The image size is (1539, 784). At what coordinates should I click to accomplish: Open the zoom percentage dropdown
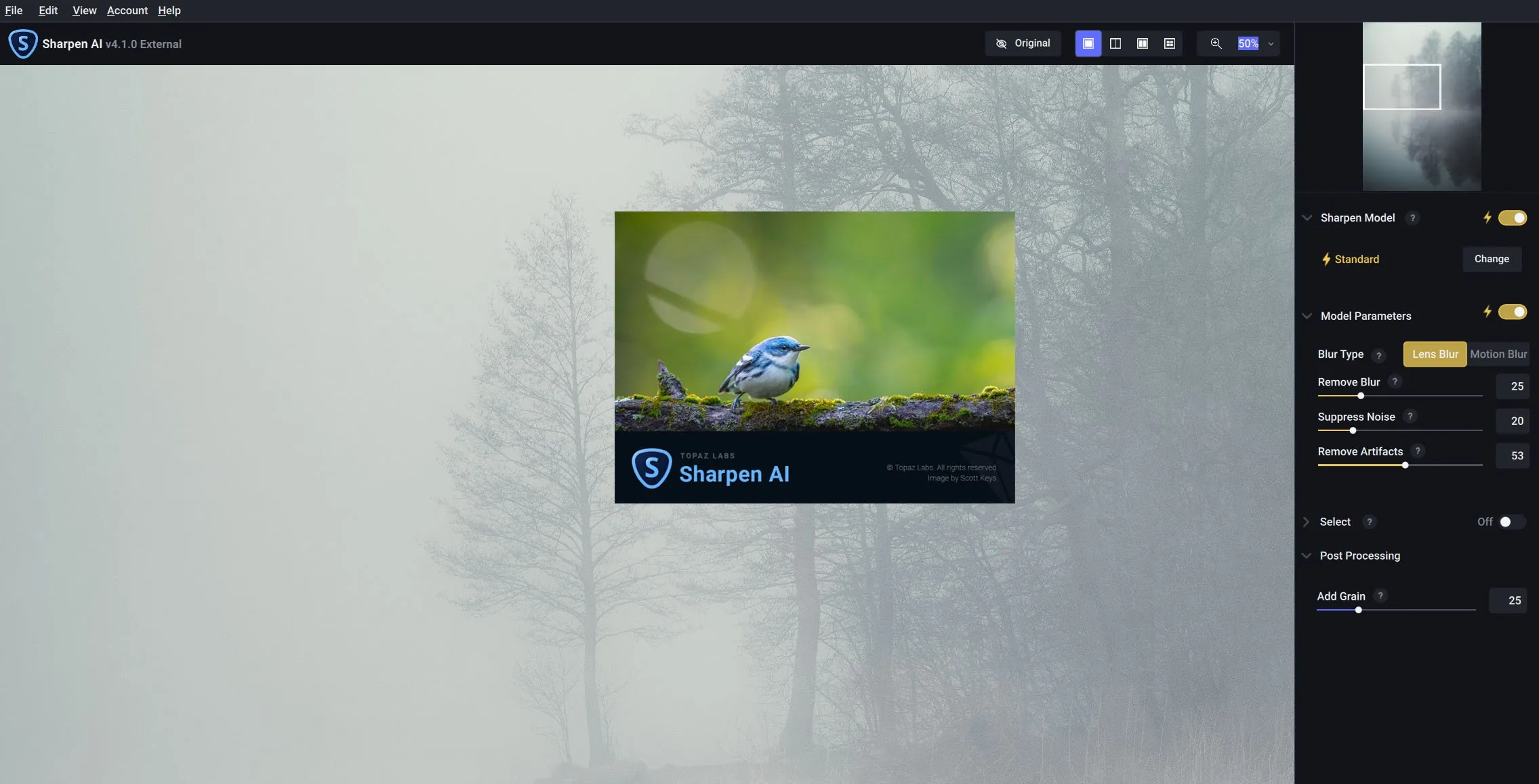coord(1270,43)
